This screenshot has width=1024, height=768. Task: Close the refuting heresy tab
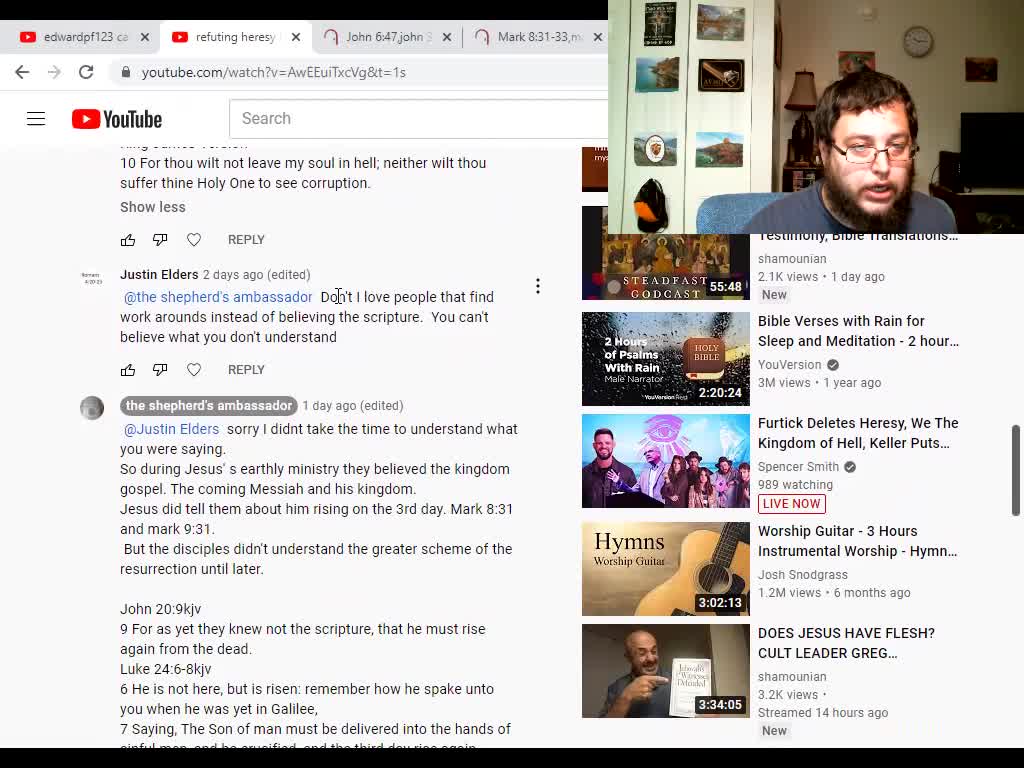click(x=296, y=37)
